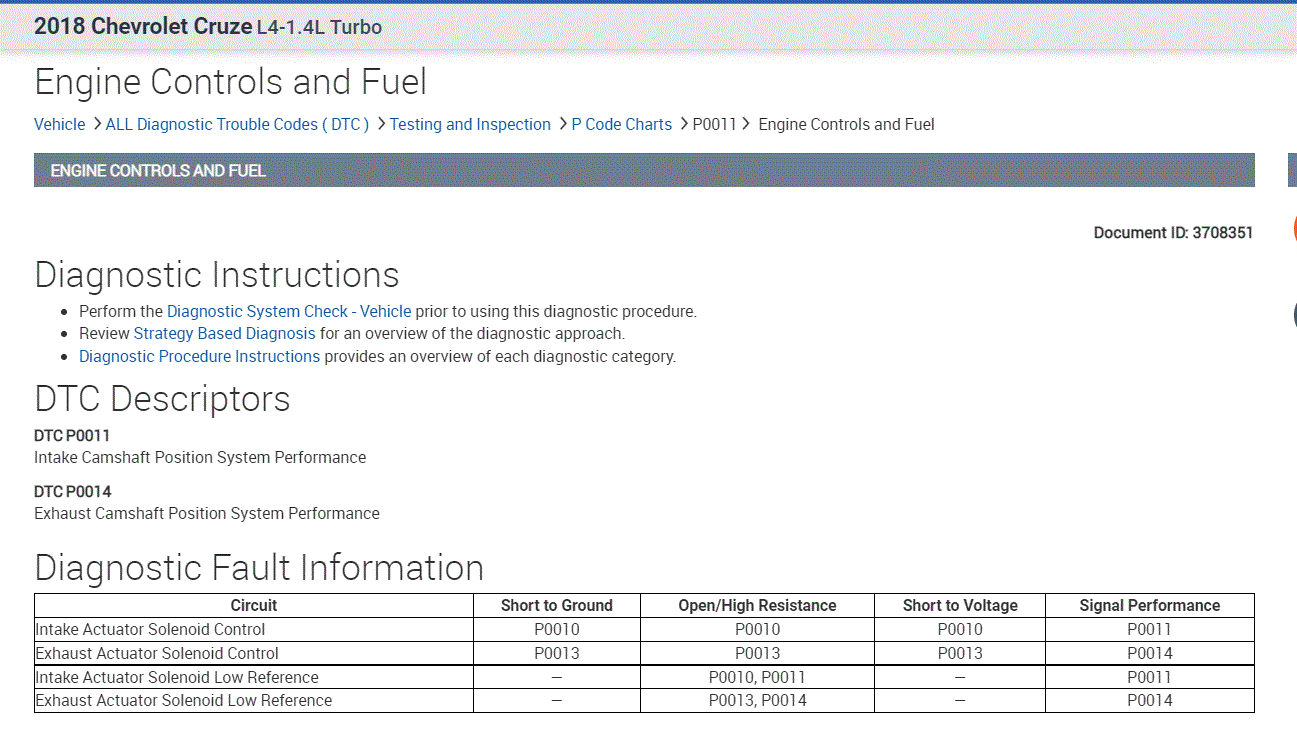The image size is (1297, 743).
Task: Click the ENGINE CONTROLS AND FUEL header bar
Action: pyautogui.click(x=644, y=170)
